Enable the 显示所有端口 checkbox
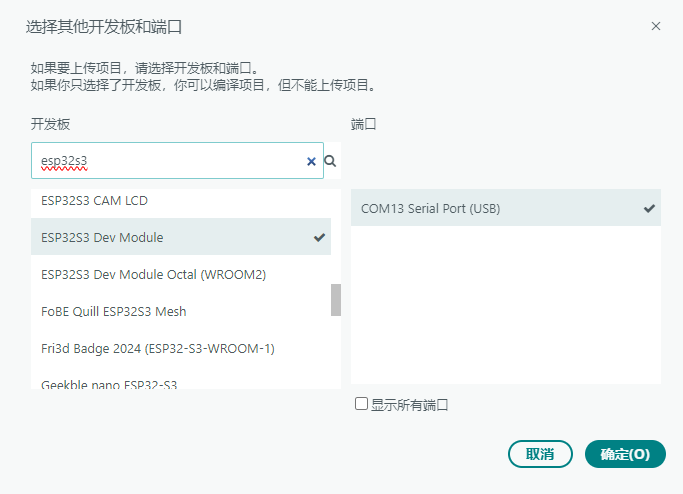 coord(362,404)
